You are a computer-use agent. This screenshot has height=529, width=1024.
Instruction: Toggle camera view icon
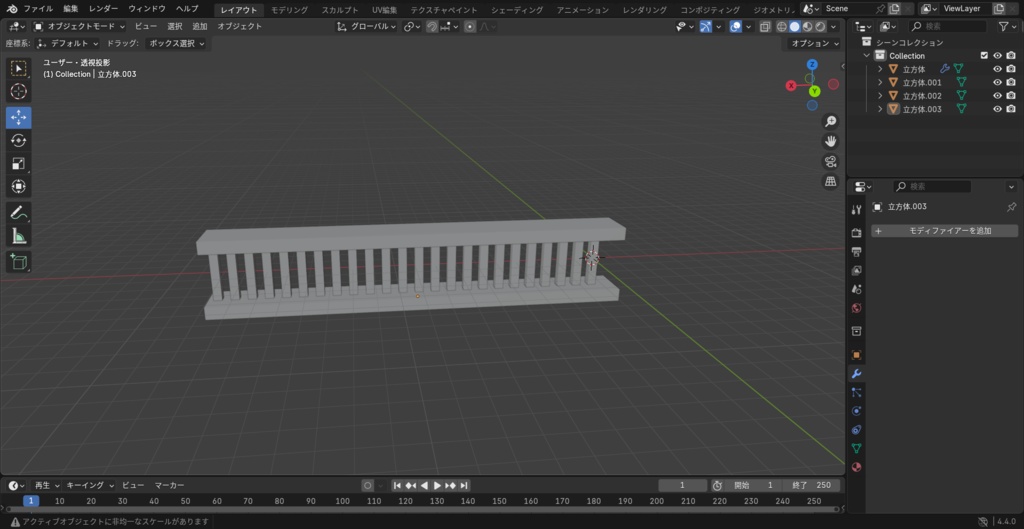(x=831, y=161)
